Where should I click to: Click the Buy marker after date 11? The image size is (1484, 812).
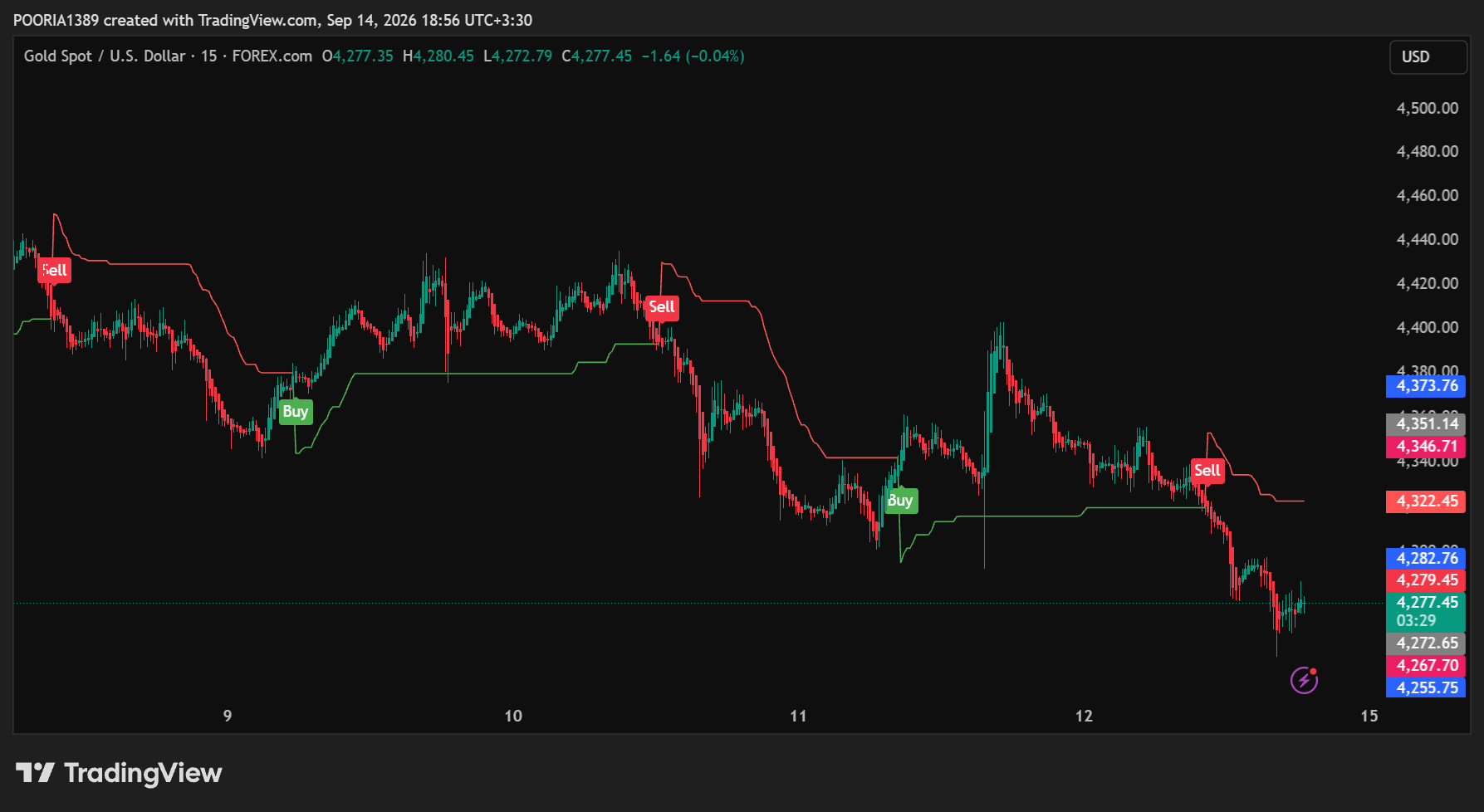pos(900,501)
